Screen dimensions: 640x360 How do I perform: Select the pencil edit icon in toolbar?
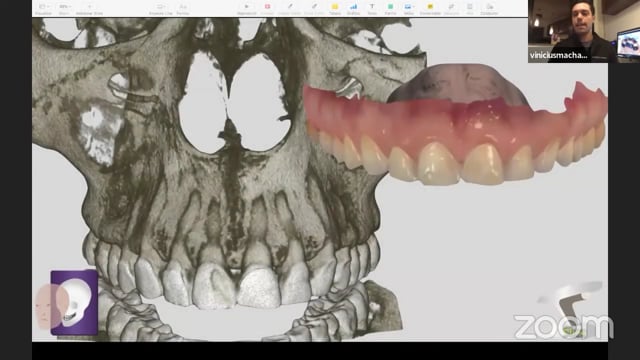coord(290,7)
